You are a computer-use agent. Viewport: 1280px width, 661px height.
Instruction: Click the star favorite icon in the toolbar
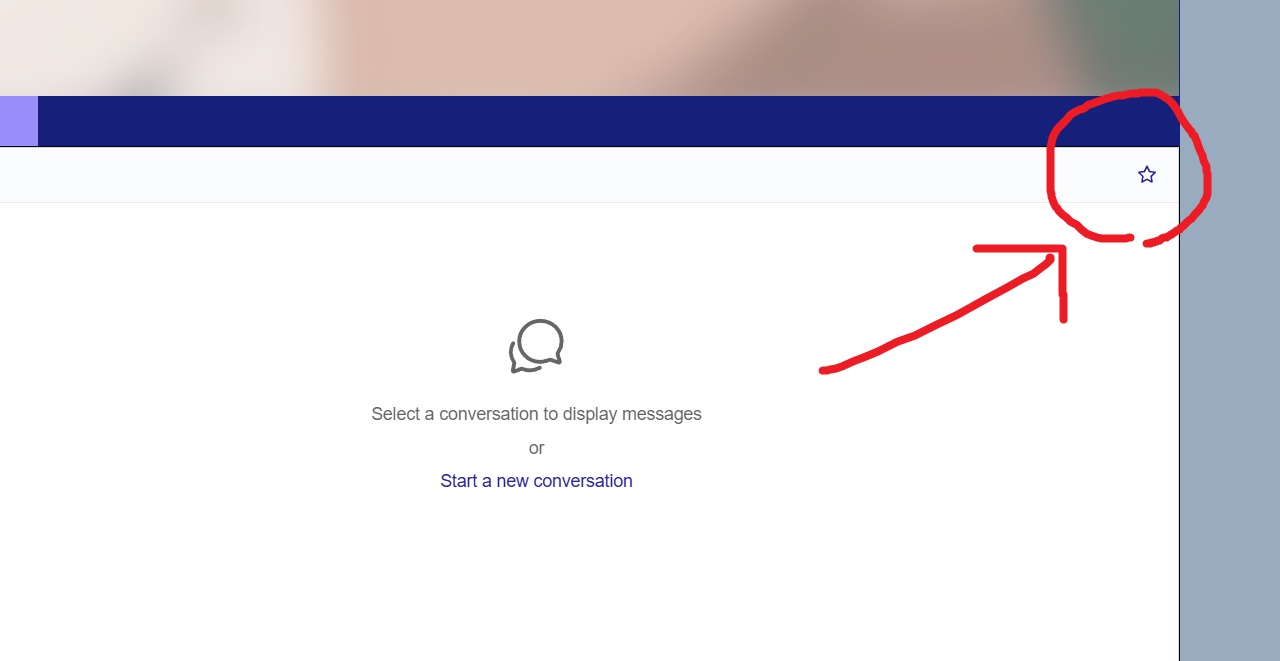1146,175
